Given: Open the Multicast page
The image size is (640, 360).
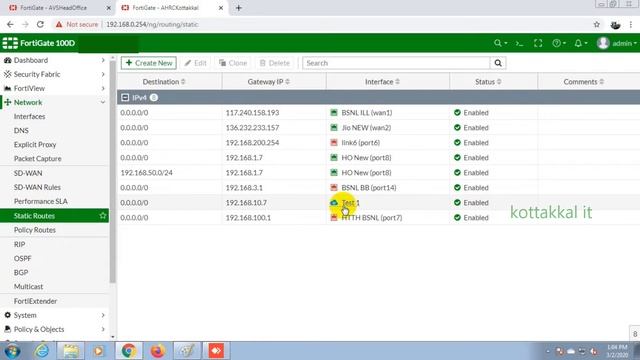Looking at the screenshot, I should (28, 287).
